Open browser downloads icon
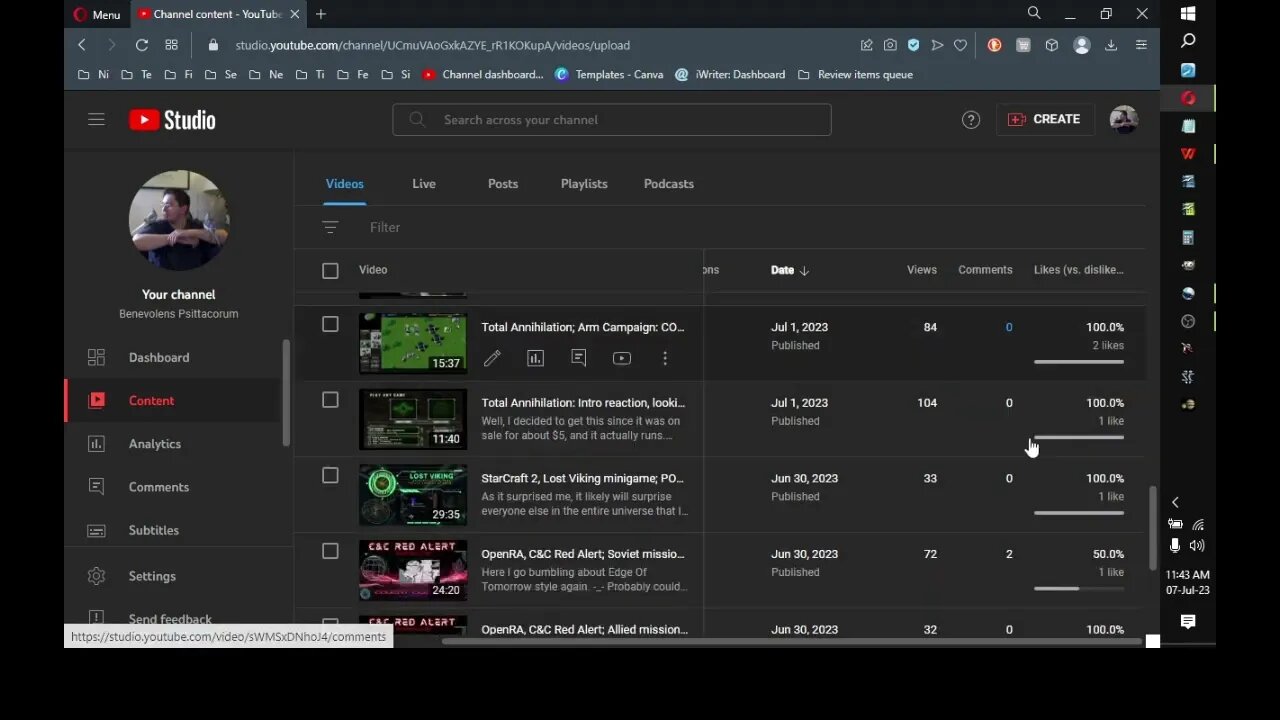 [x=1111, y=45]
